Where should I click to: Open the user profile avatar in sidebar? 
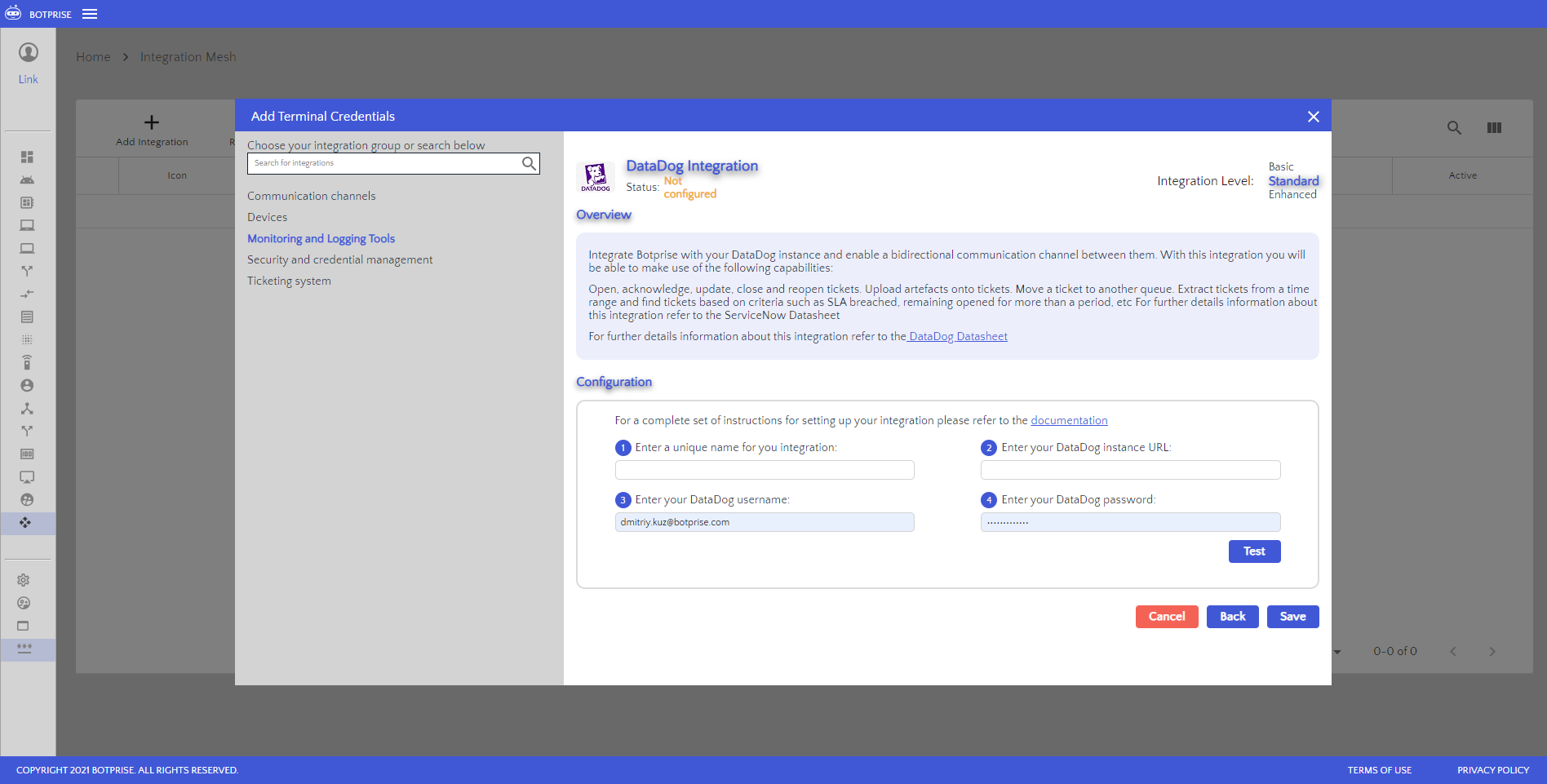click(x=29, y=52)
